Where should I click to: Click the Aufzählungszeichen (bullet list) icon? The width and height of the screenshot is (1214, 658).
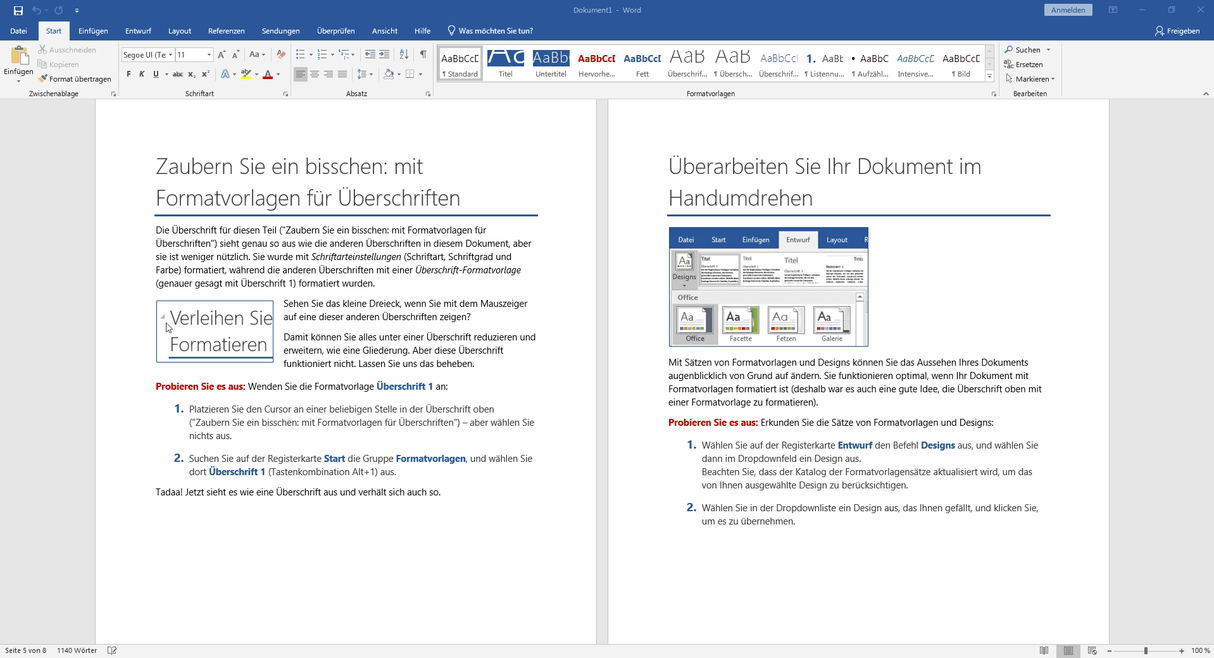pyautogui.click(x=302, y=54)
